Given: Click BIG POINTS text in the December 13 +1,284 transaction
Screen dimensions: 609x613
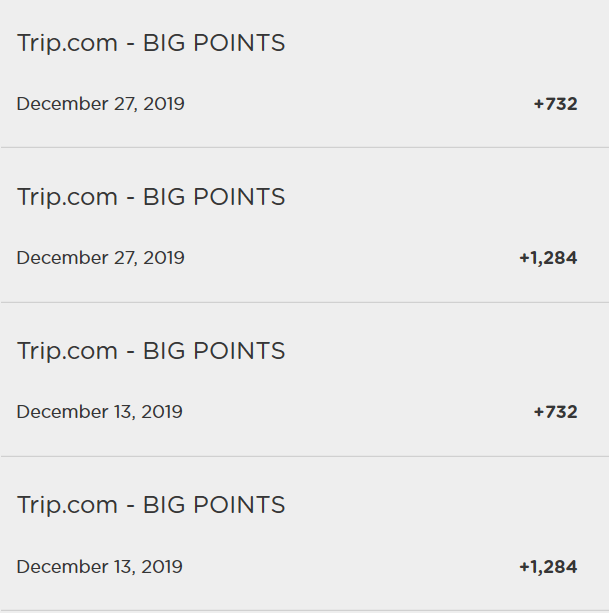Looking at the screenshot, I should pos(214,505).
